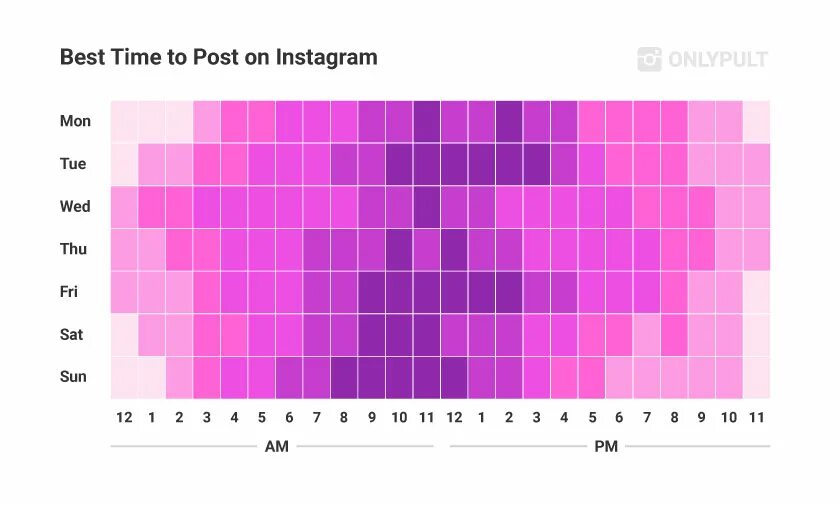Click the ONLYPULT brand text
Screen dimensions: 840x505
[x=718, y=59]
